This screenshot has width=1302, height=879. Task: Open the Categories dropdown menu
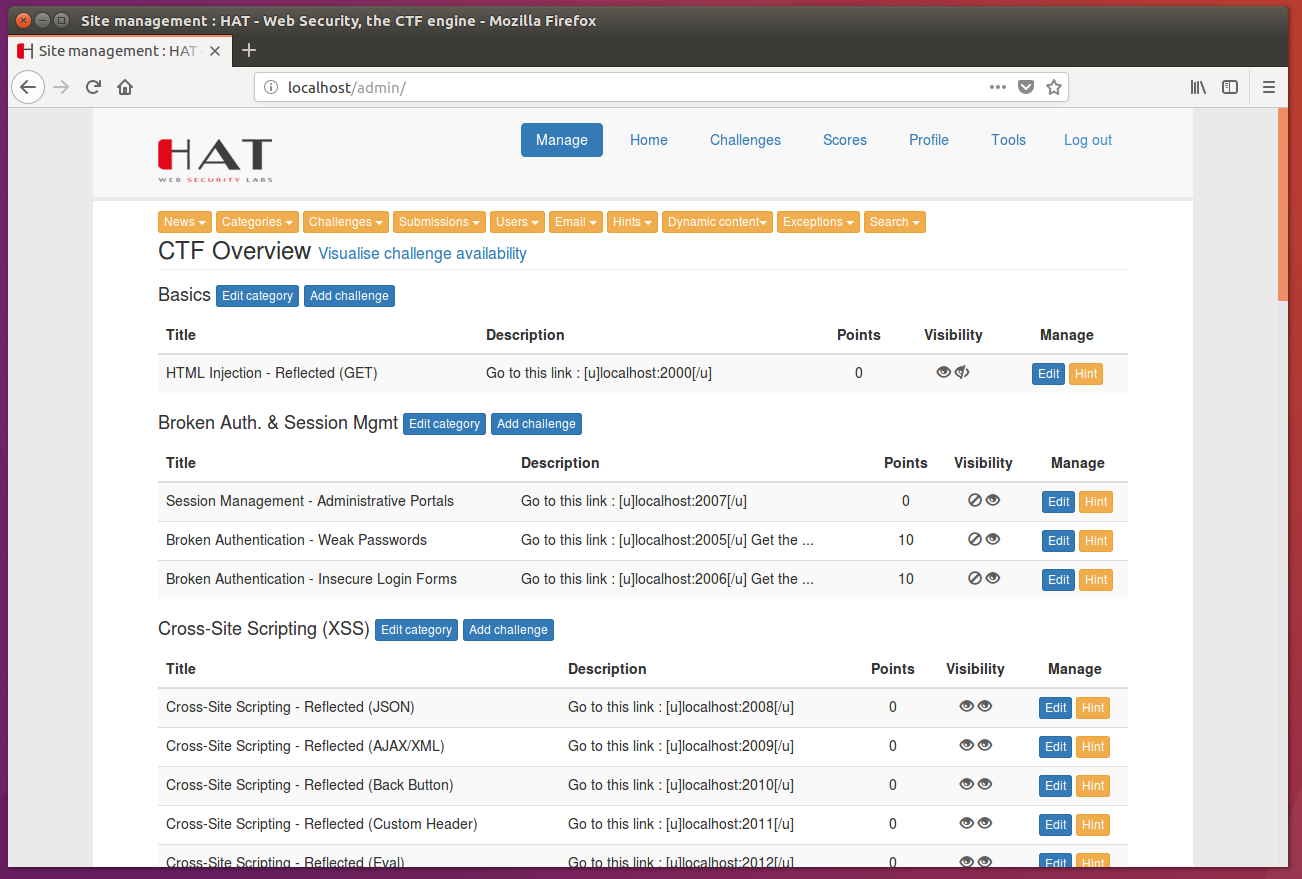click(x=257, y=222)
